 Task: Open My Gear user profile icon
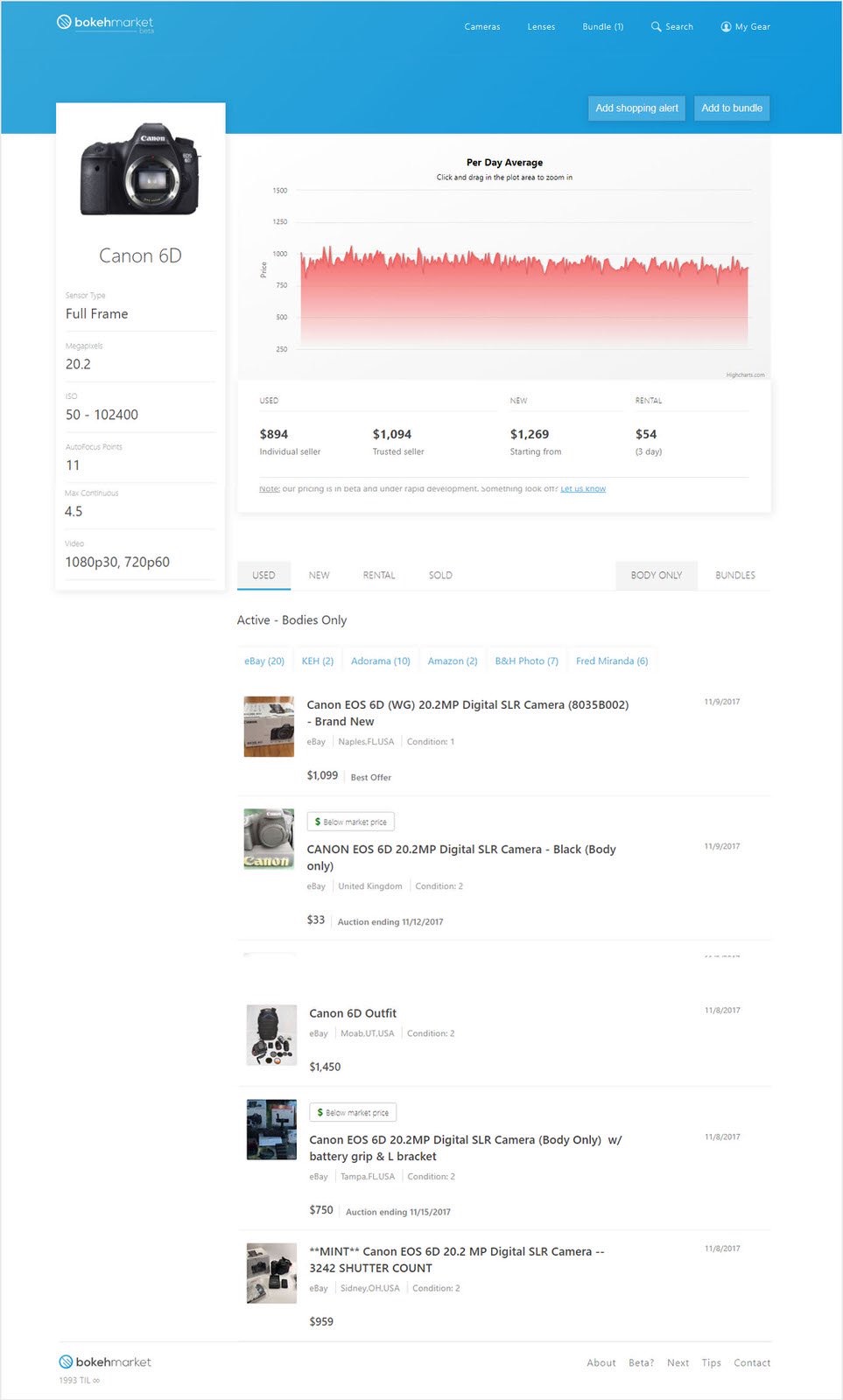(726, 26)
